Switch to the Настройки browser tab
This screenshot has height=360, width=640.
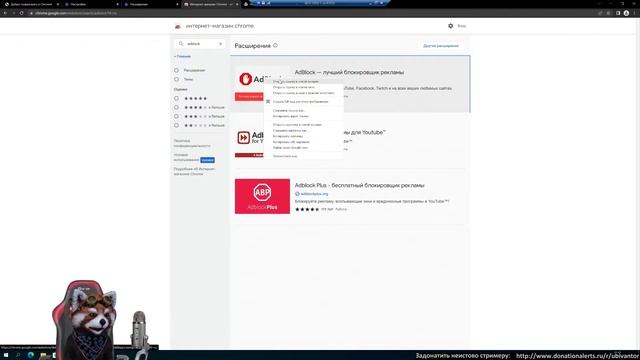[x=91, y=4]
